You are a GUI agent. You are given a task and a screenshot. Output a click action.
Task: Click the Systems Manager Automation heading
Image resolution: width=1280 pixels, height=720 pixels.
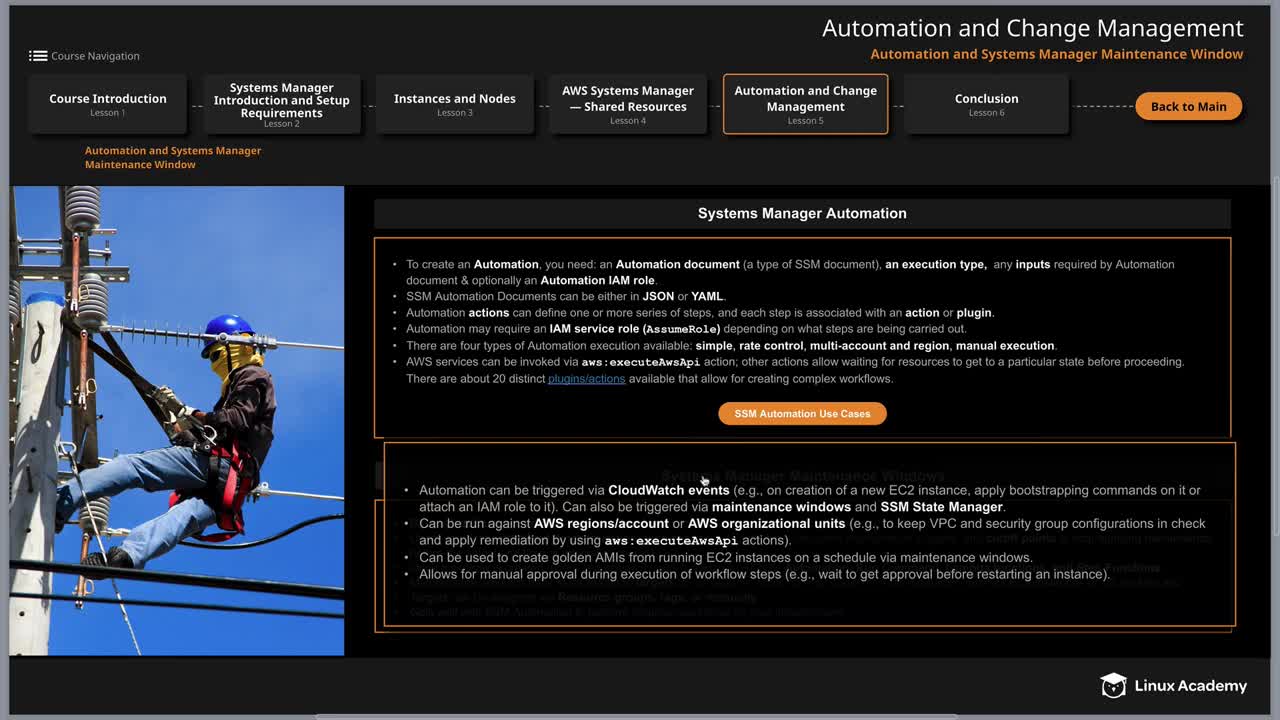point(802,213)
